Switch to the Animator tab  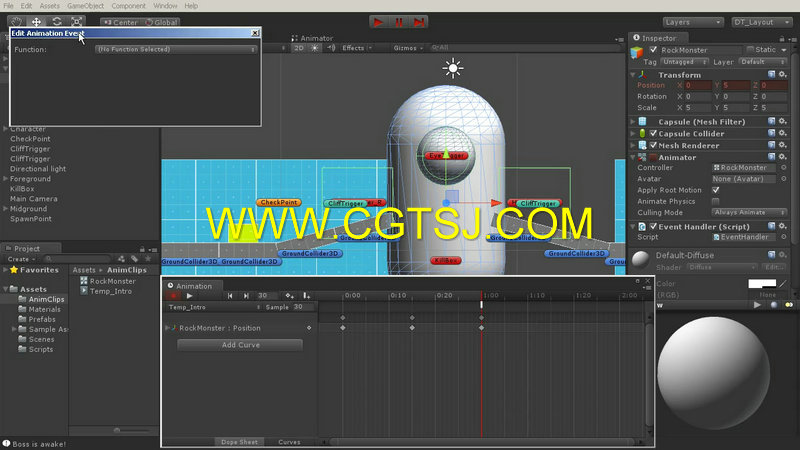[312, 38]
